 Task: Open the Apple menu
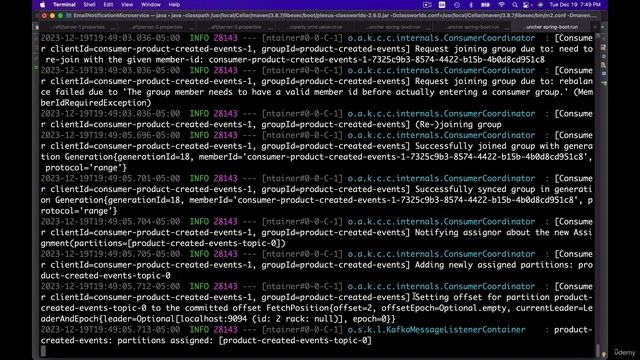pos(42,5)
